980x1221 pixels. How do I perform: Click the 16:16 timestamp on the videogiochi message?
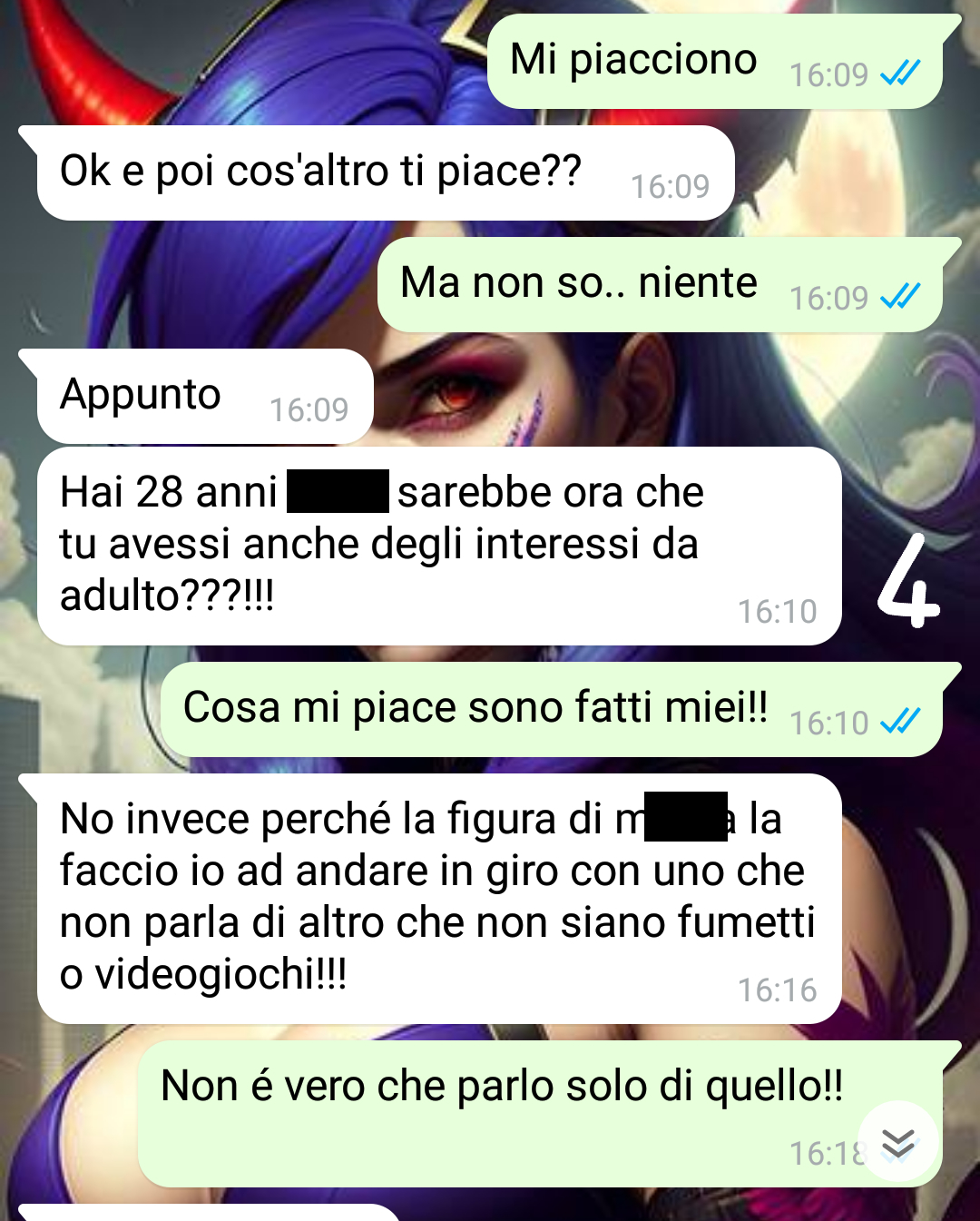pos(778,990)
